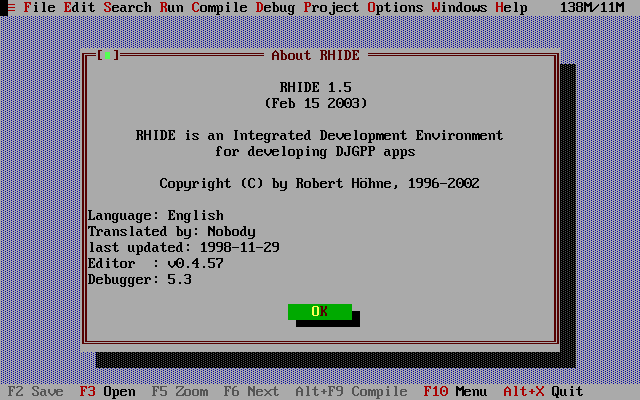Click Alt+F9 Compile in the status bar

351,391
